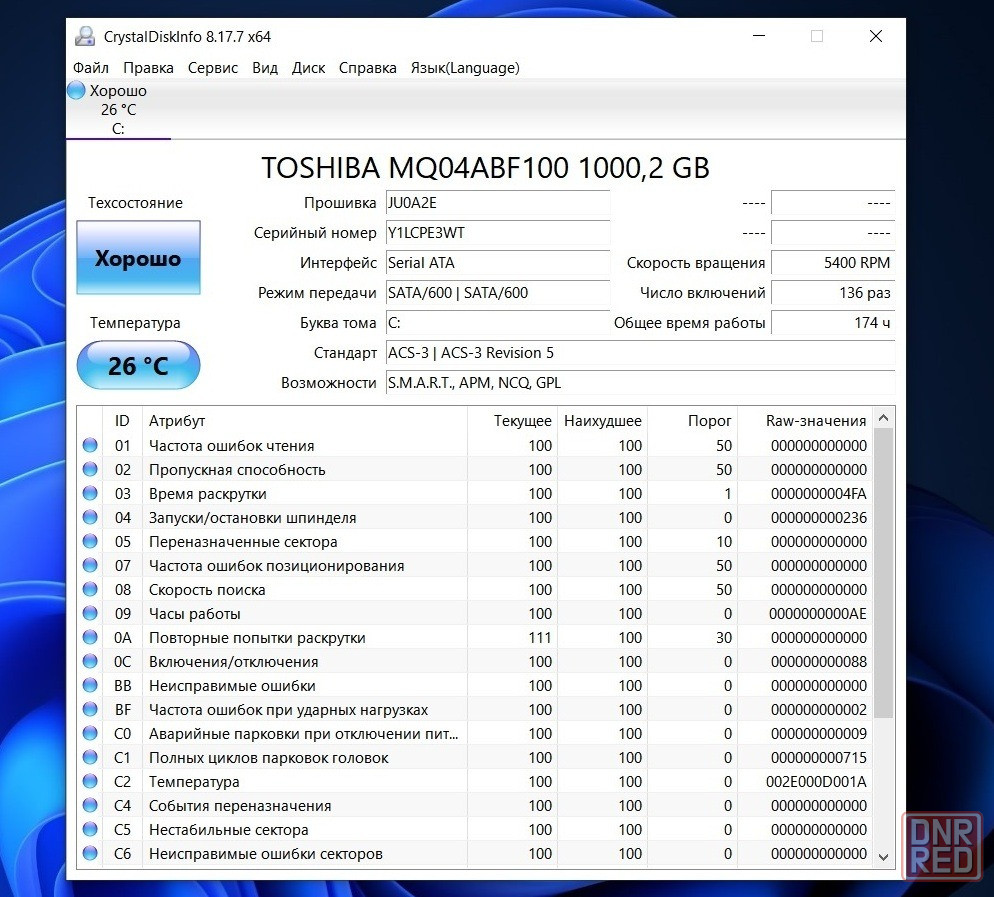Click status orb of attribute C0 row

click(x=90, y=733)
